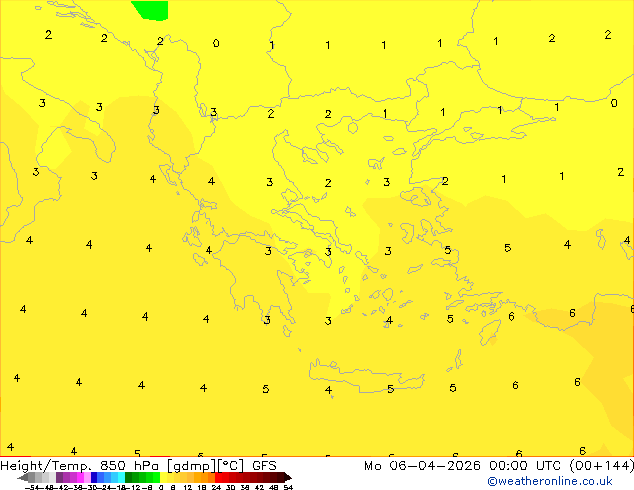Click the '-54' label on the color scale
The width and height of the screenshot is (634, 490).
tap(32, 487)
